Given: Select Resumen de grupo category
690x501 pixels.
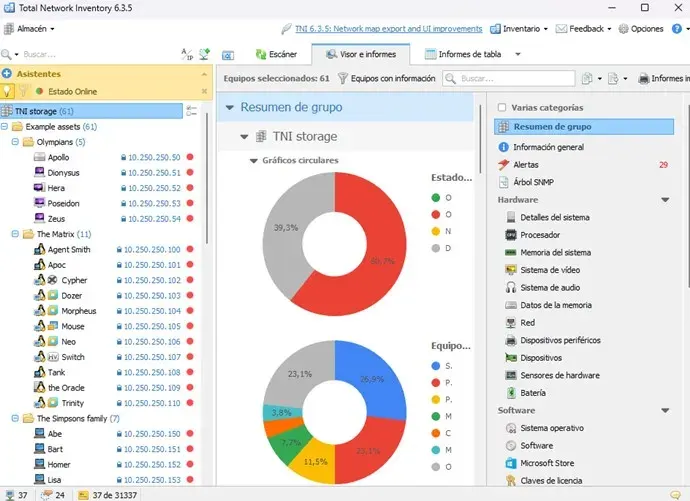Looking at the screenshot, I should tap(584, 127).
